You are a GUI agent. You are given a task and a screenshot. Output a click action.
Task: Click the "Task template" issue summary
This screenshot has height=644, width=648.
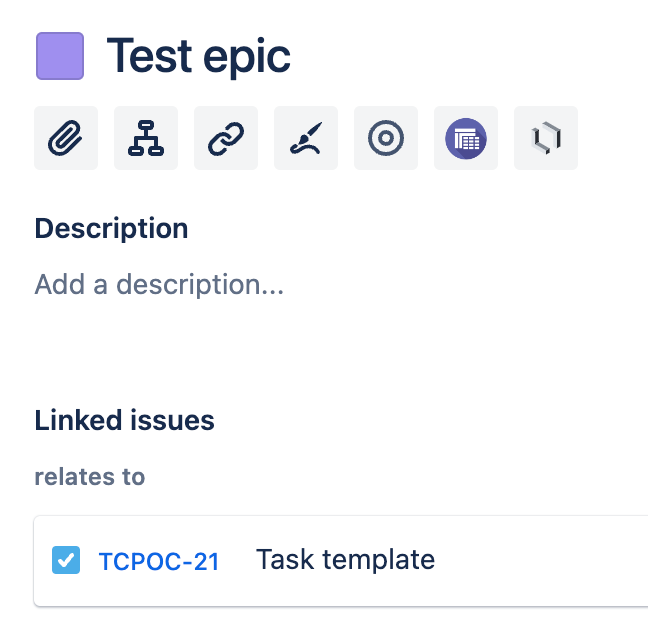coord(345,560)
